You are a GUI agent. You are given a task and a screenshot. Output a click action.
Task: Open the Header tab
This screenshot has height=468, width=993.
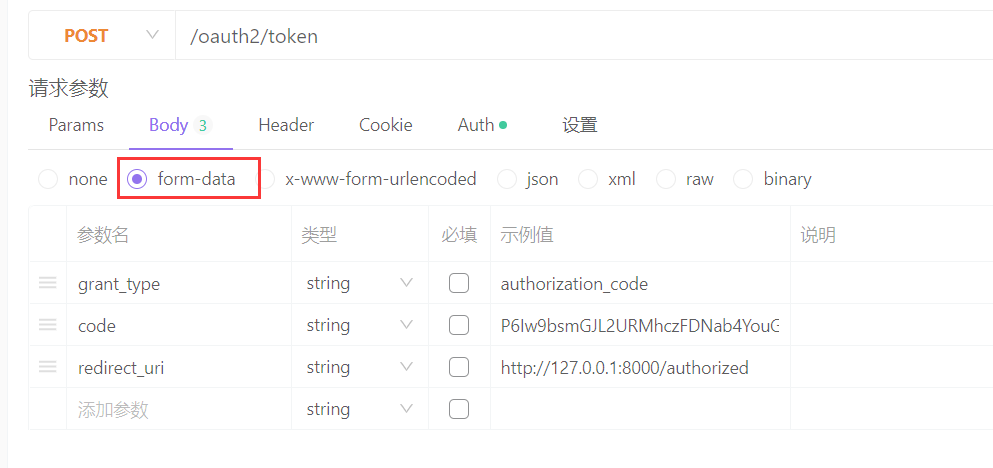coord(286,125)
